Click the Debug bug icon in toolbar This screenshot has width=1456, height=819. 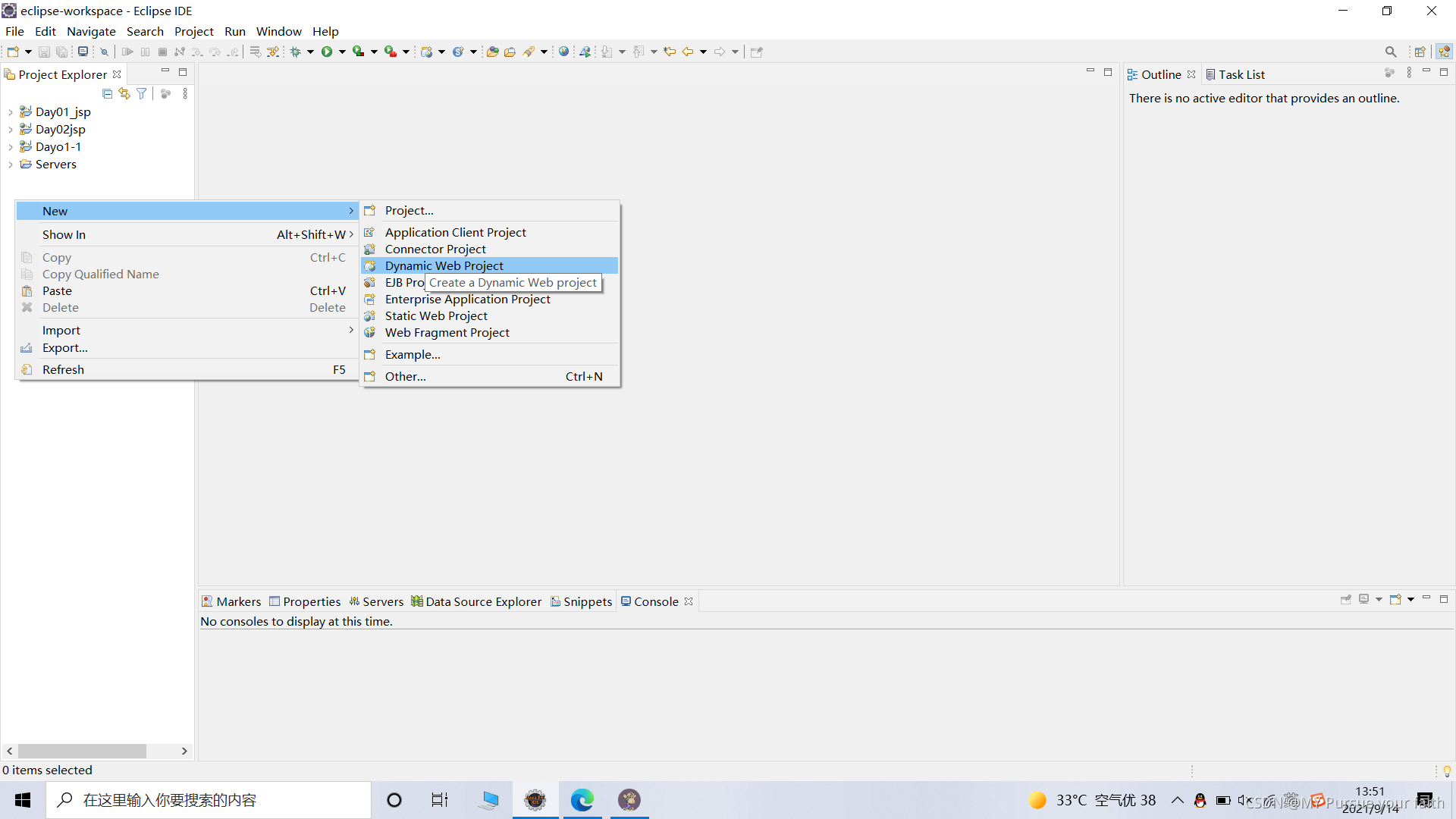pyautogui.click(x=296, y=52)
